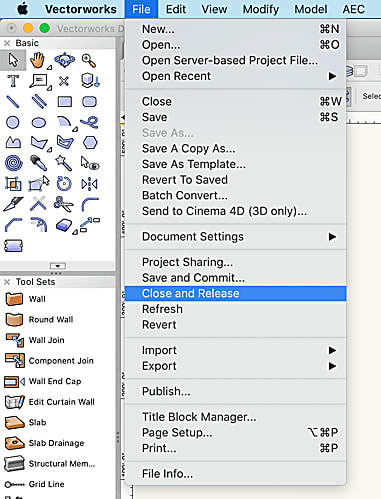
Task: Open the Apple menu
Action: coord(23,9)
